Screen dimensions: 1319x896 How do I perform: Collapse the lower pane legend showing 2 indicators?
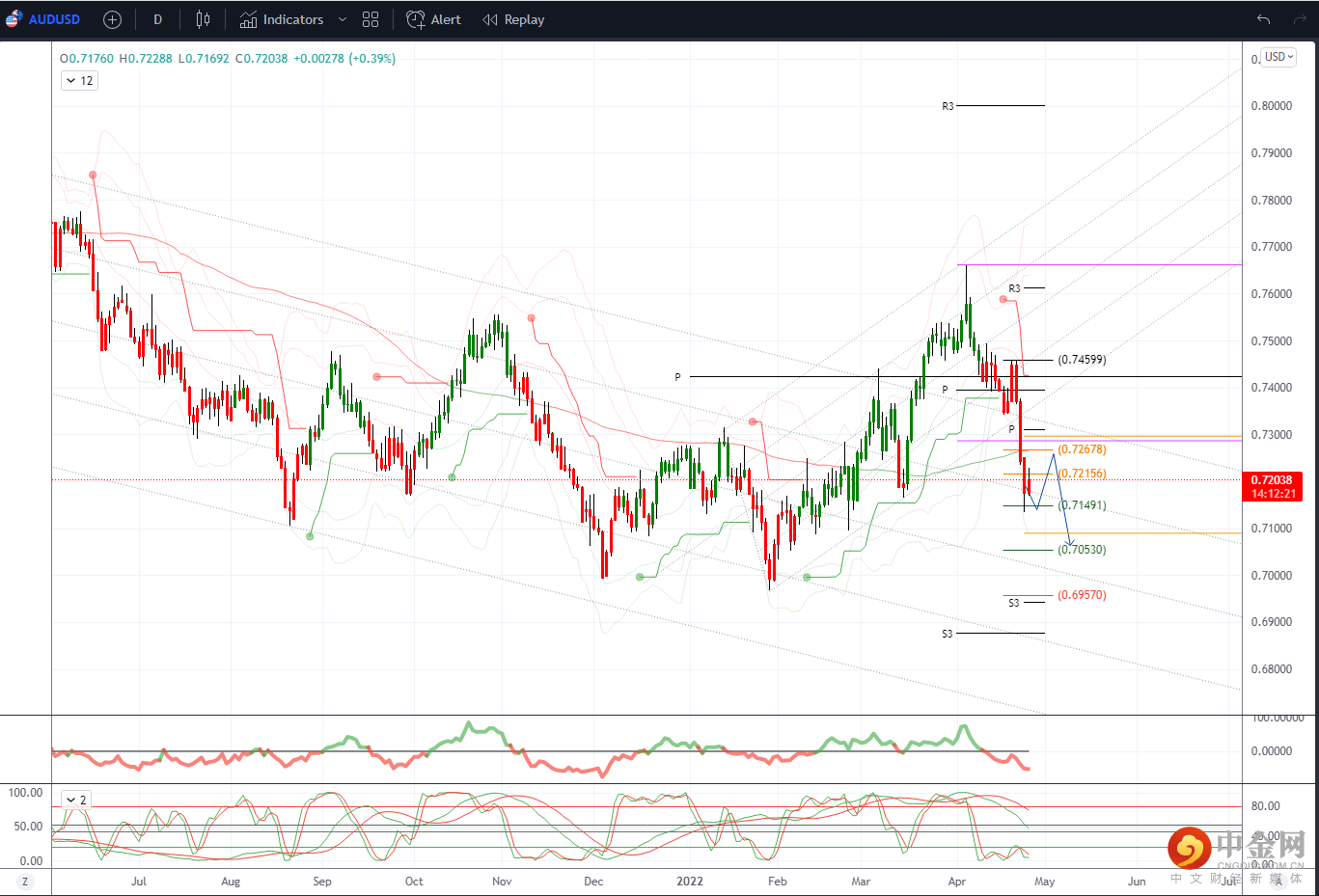[75, 800]
